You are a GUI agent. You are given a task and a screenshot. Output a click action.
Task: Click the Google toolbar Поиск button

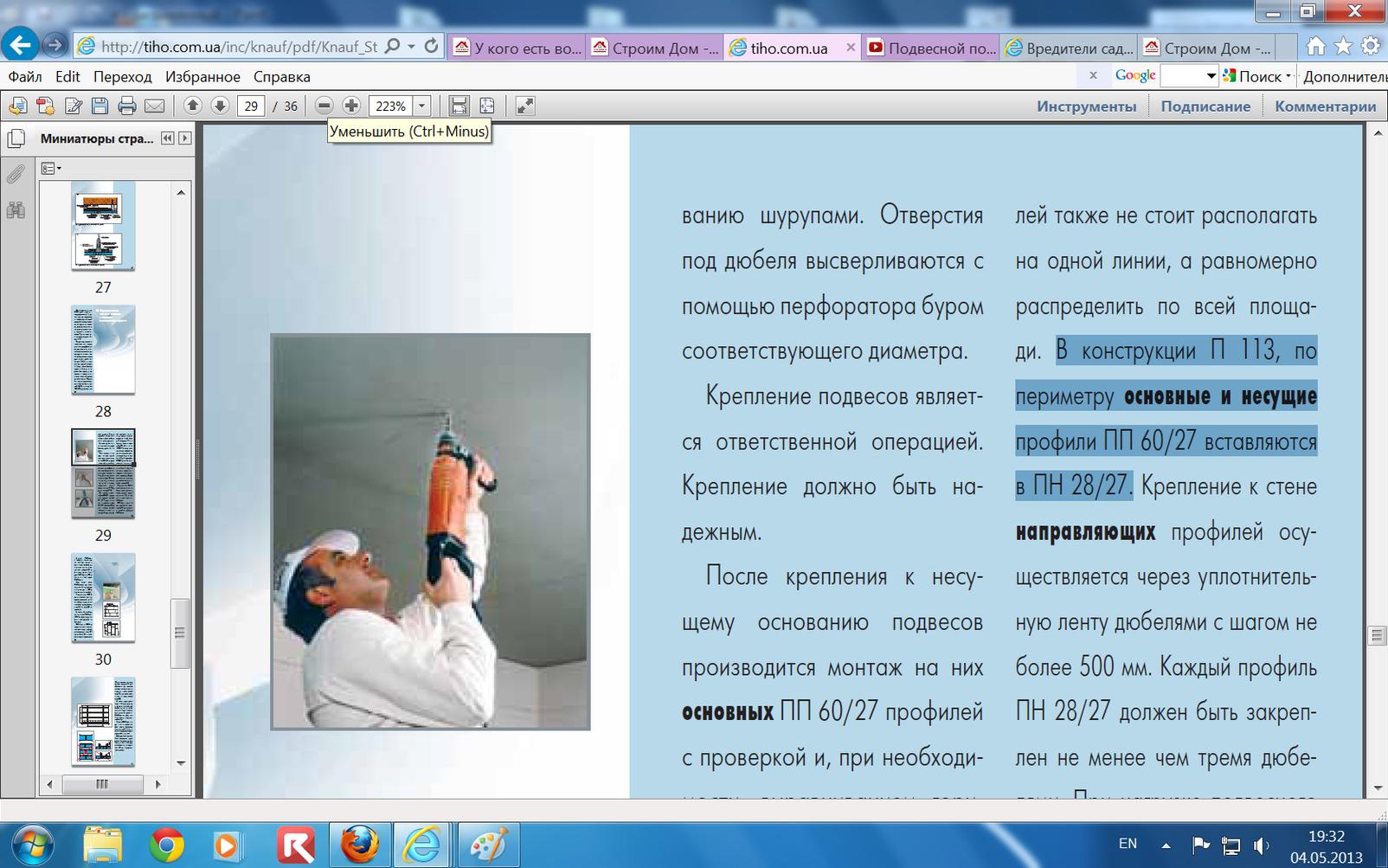point(1253,76)
